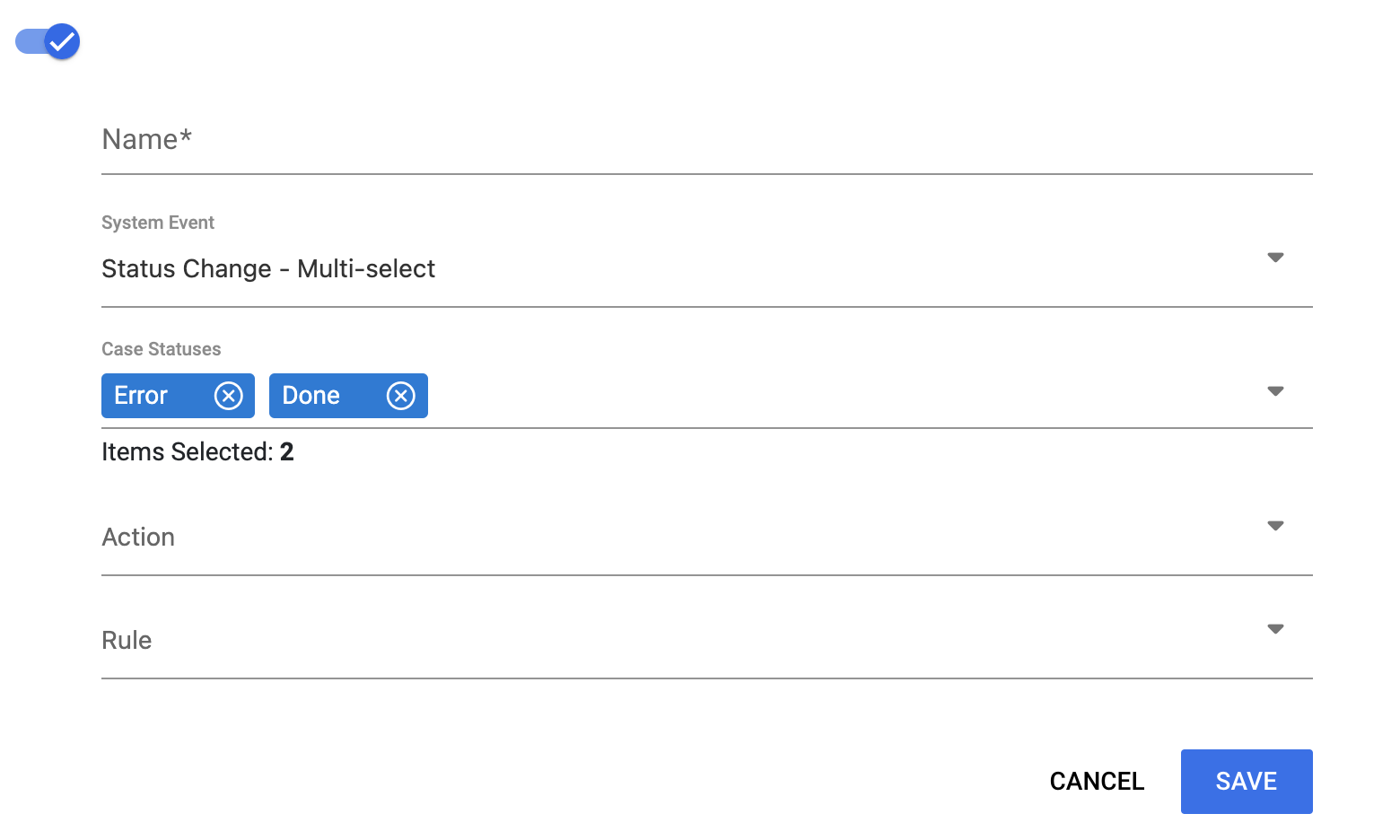1400x840 pixels.
Task: Click the Action field arrow icon
Action: [x=1275, y=526]
